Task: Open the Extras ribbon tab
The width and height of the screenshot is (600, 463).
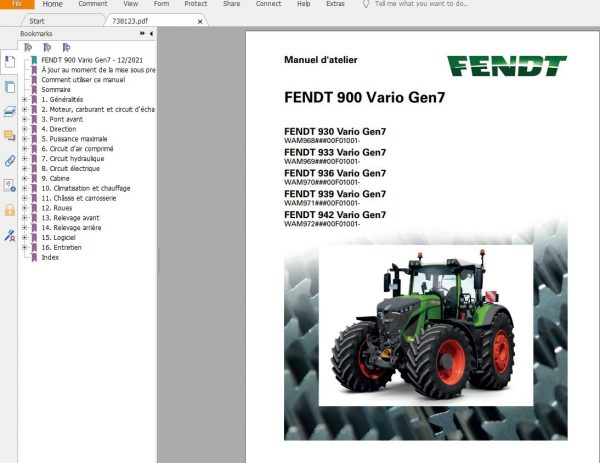Action: pyautogui.click(x=335, y=4)
